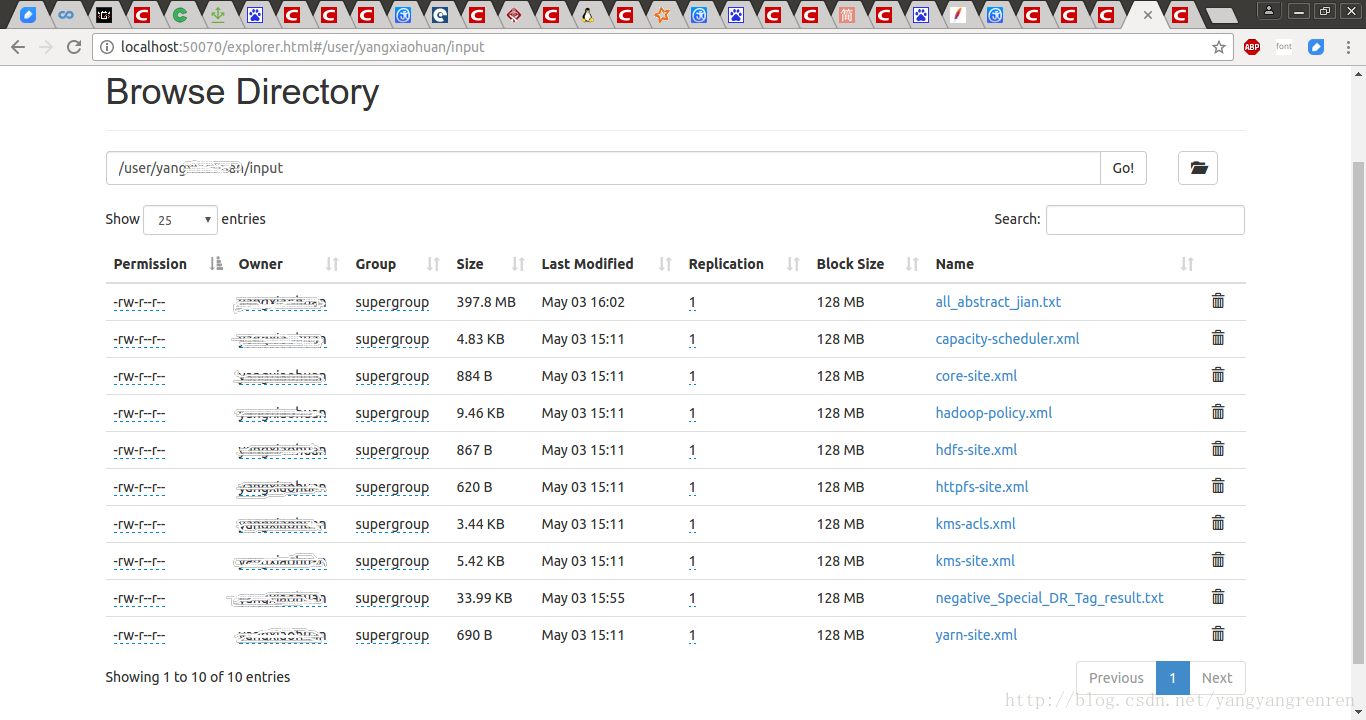
Task: Delete capacity-scheduler.xml using the trash icon
Action: 1218,338
